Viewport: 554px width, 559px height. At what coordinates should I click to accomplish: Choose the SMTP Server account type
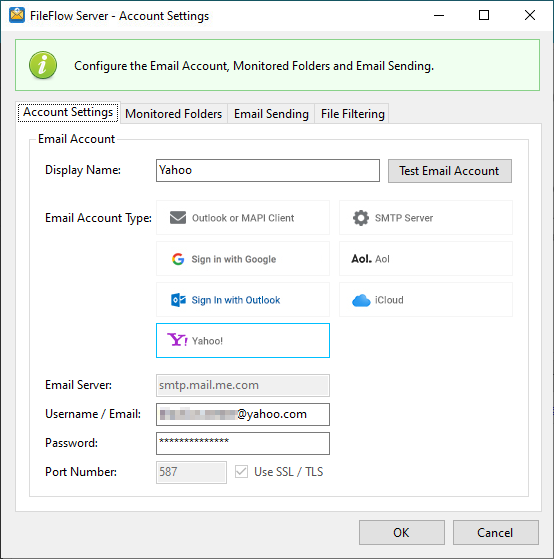point(426,217)
